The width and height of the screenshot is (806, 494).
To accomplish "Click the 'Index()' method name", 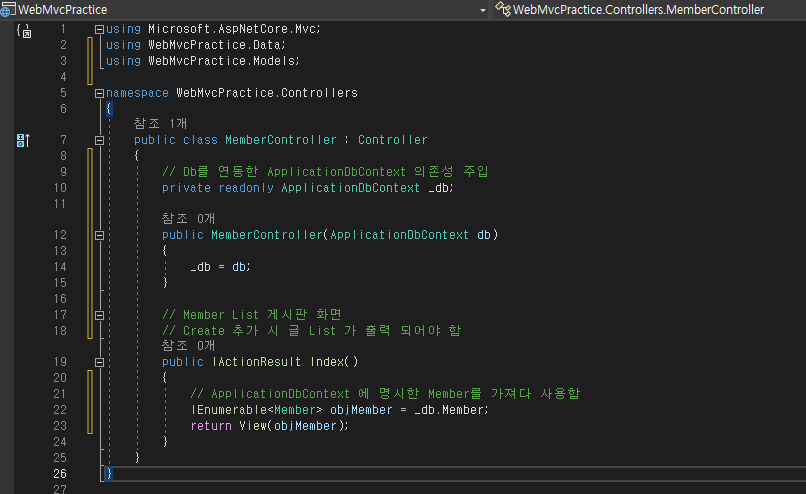I will [x=334, y=362].
